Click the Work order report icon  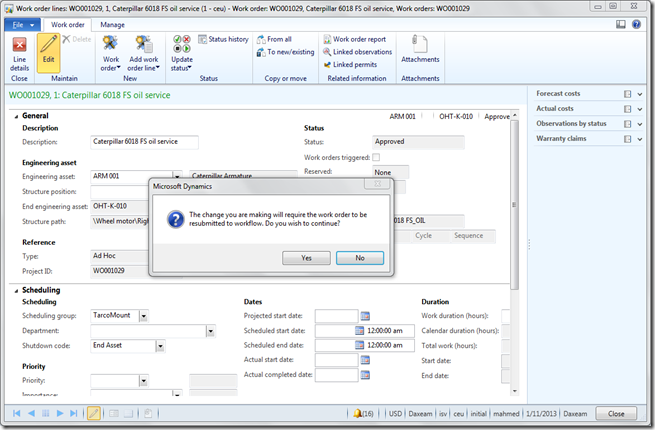pos(327,39)
